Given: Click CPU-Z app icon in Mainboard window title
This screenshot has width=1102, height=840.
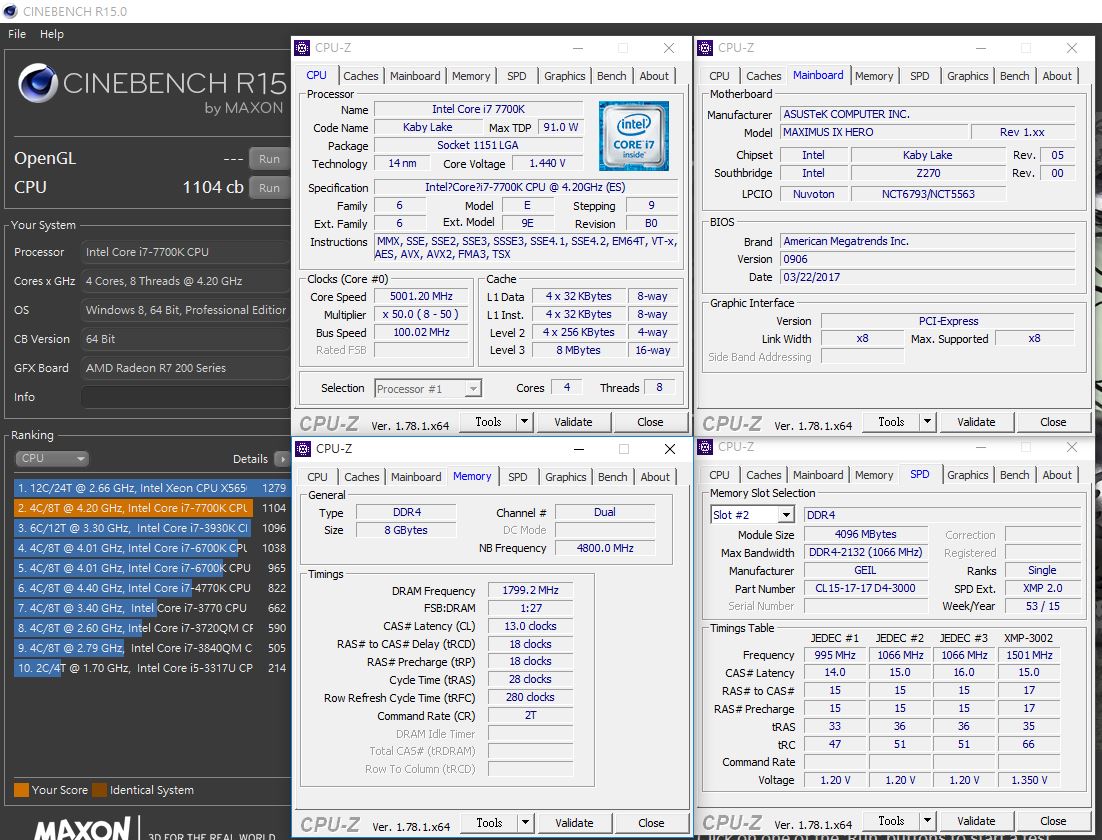Looking at the screenshot, I should [x=705, y=48].
